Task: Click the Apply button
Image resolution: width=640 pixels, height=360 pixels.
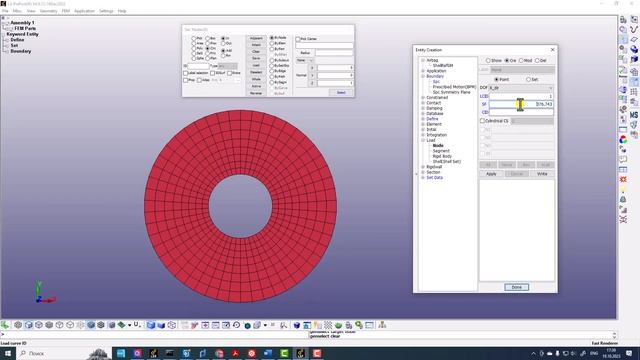Action: click(491, 174)
